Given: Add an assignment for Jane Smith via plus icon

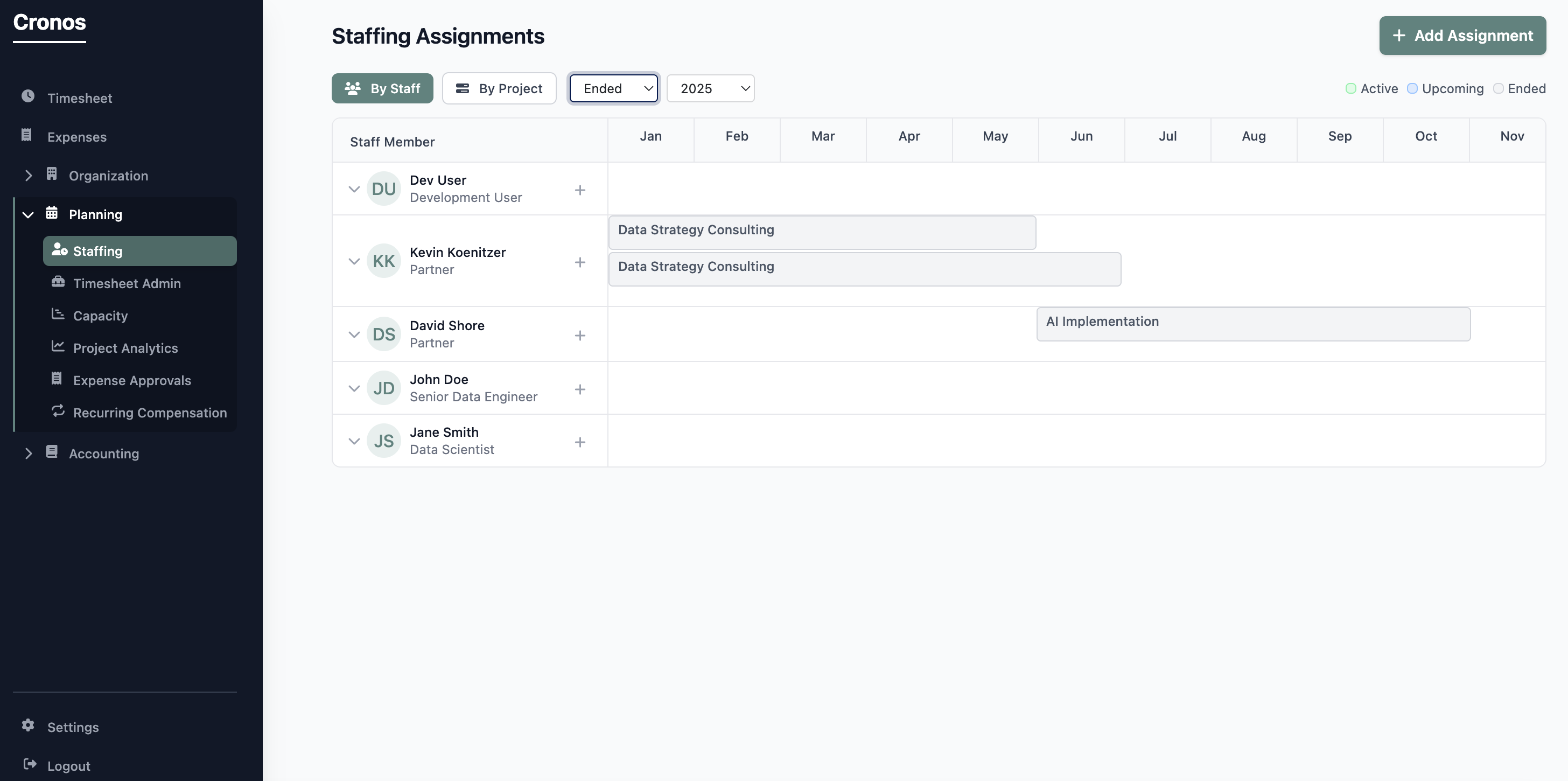Looking at the screenshot, I should pyautogui.click(x=580, y=442).
